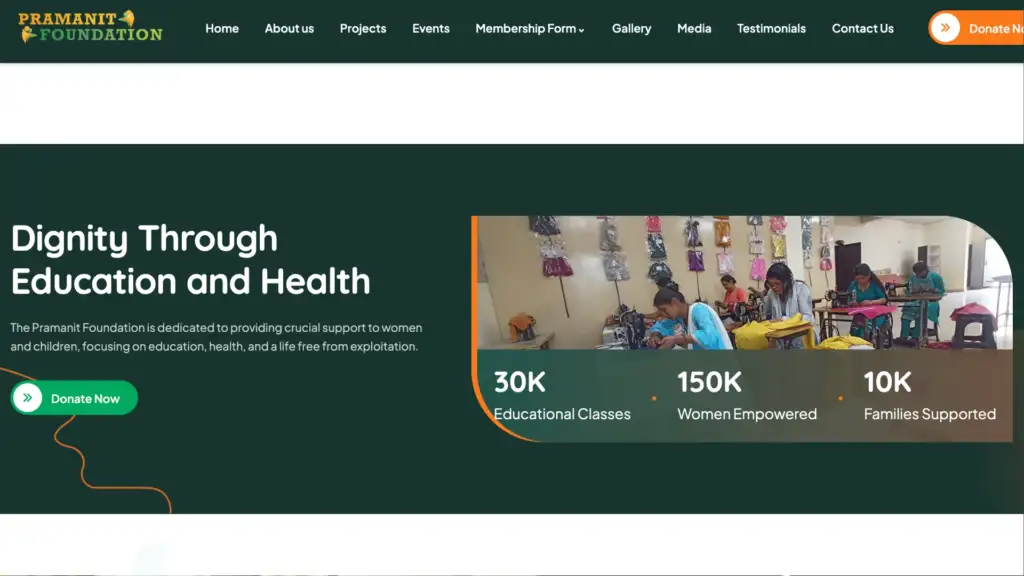This screenshot has height=576, width=1024.
Task: Expand the Membership Form dropdown
Action: point(523,28)
